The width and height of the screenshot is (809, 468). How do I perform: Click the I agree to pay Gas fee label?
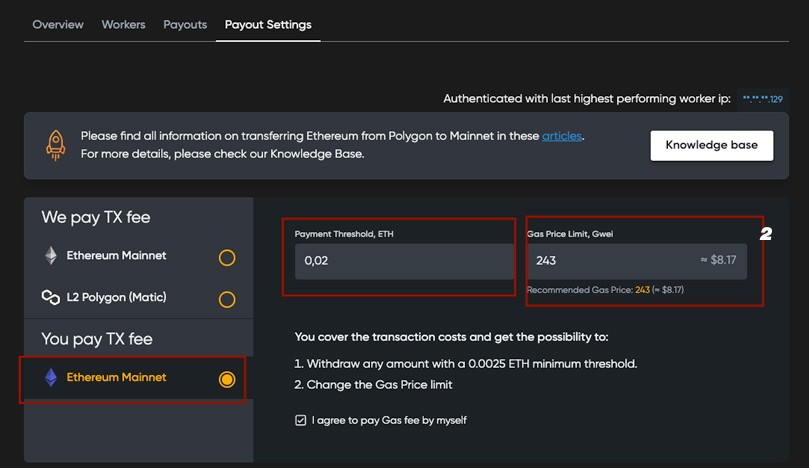389,420
